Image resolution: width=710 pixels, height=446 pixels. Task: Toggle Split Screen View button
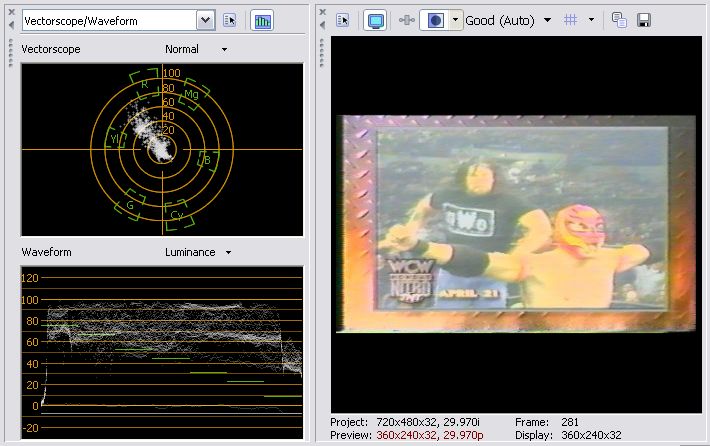[x=435, y=20]
